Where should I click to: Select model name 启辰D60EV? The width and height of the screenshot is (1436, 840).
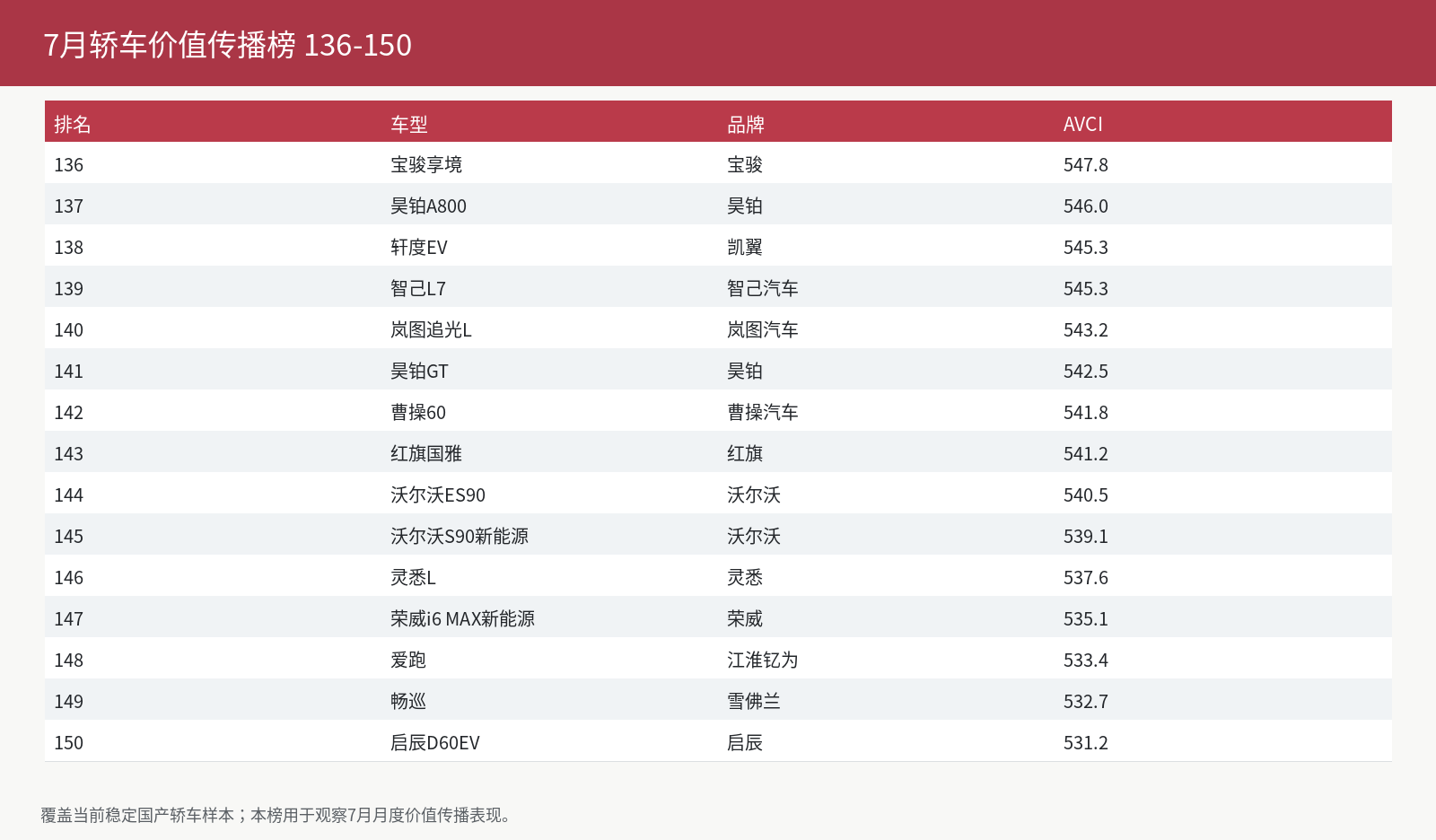[x=435, y=743]
